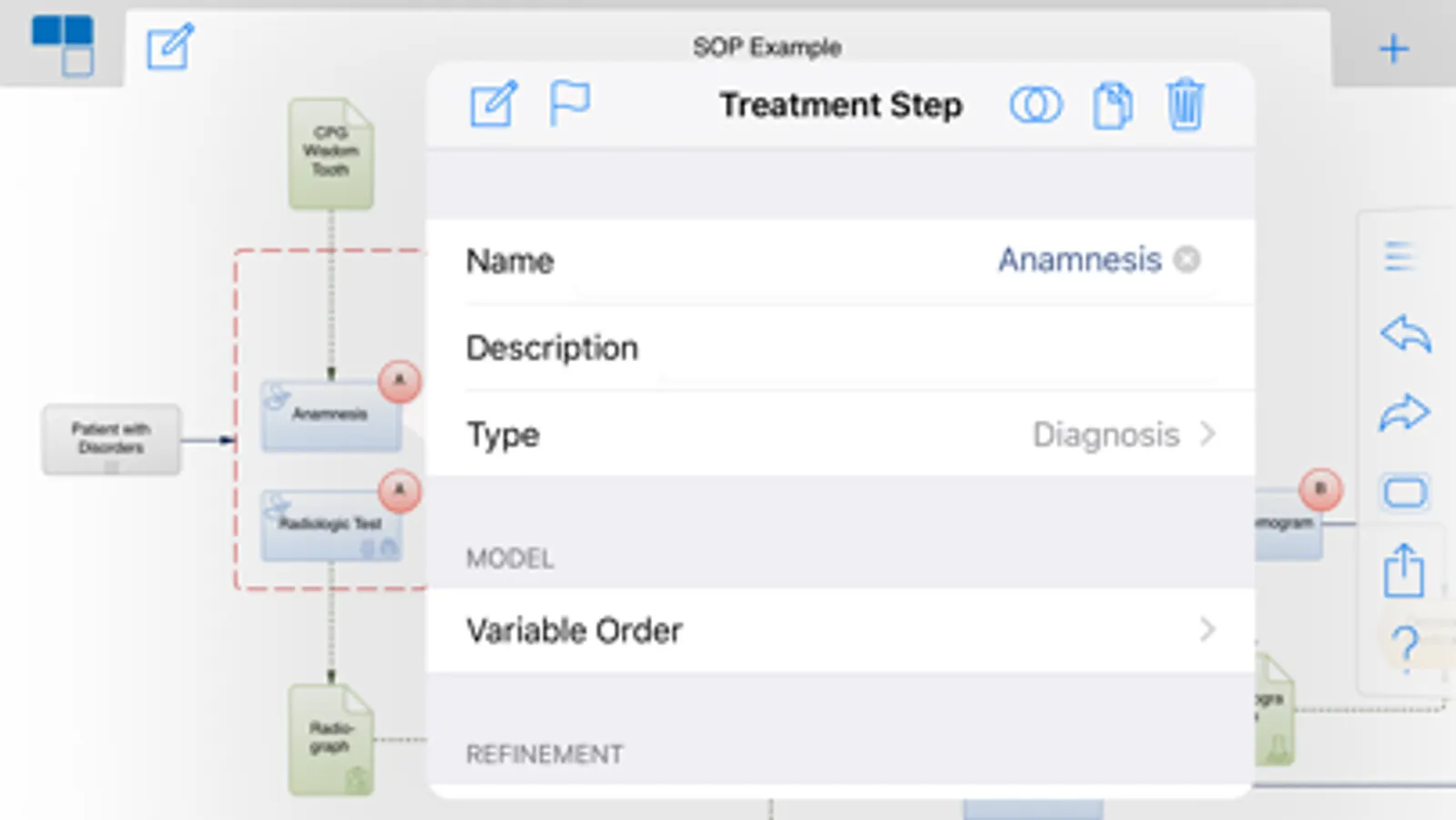1456x820 pixels.
Task: Delete the treatment step with trash icon
Action: 1185,106
